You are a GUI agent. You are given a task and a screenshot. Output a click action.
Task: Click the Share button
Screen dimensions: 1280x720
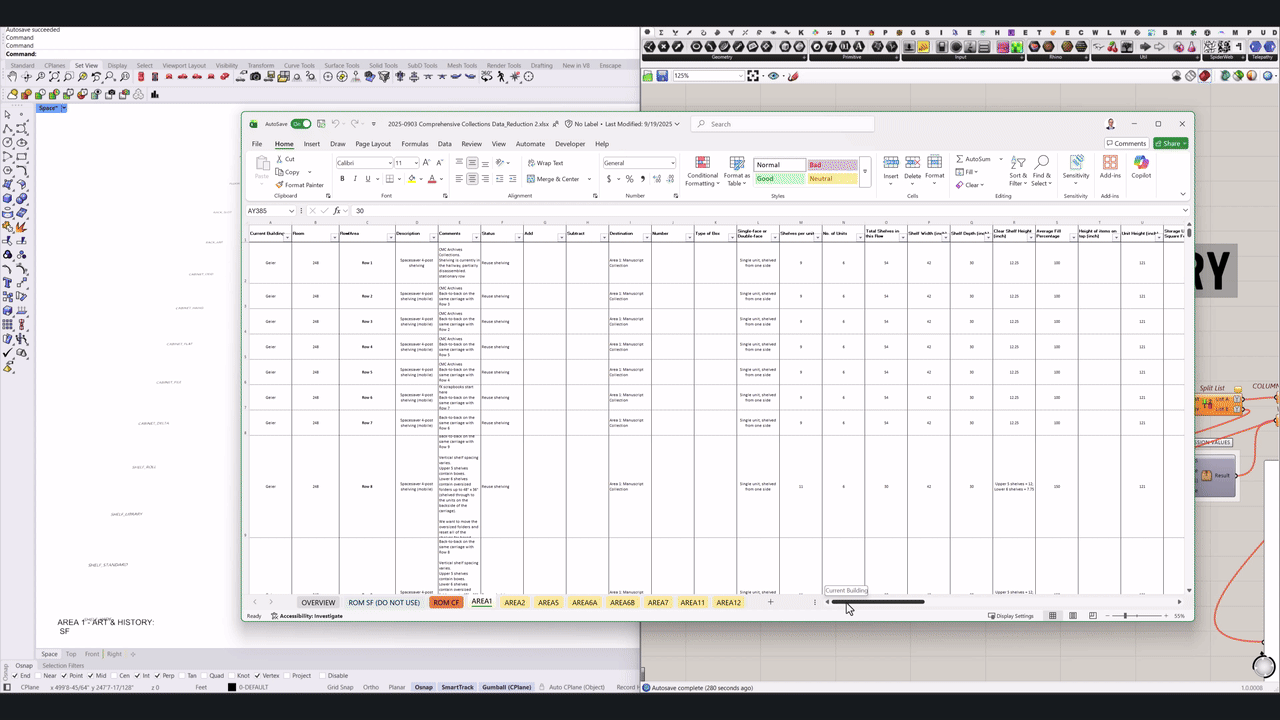click(1170, 143)
